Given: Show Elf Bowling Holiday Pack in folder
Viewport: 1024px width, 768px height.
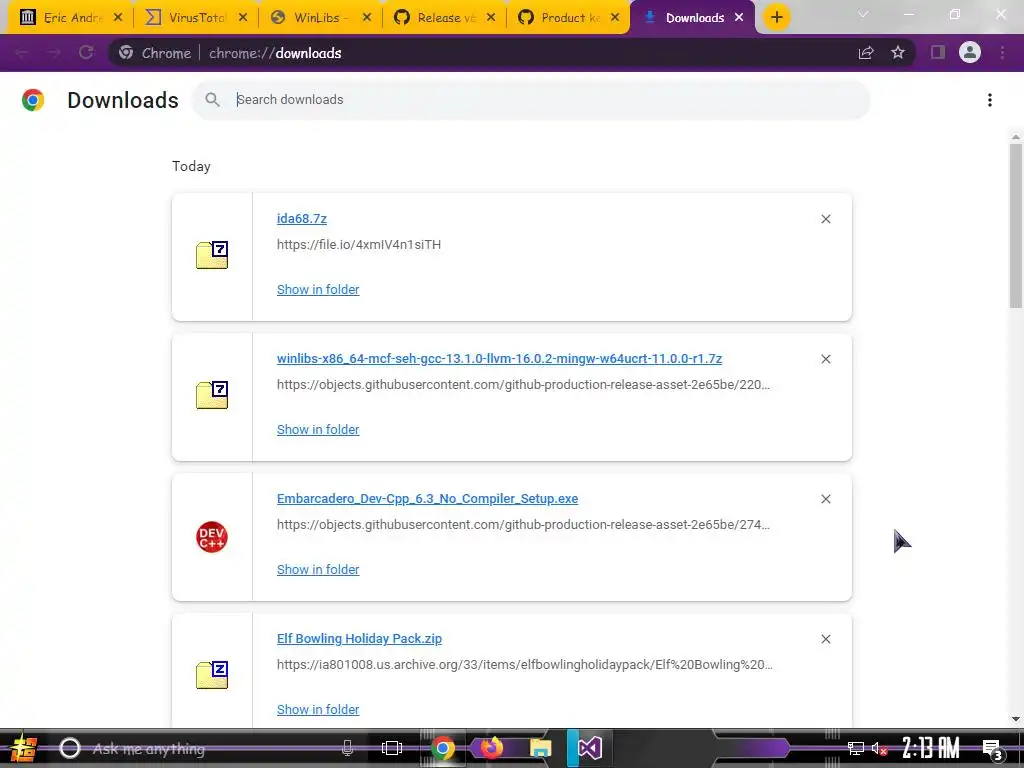Looking at the screenshot, I should pyautogui.click(x=318, y=709).
